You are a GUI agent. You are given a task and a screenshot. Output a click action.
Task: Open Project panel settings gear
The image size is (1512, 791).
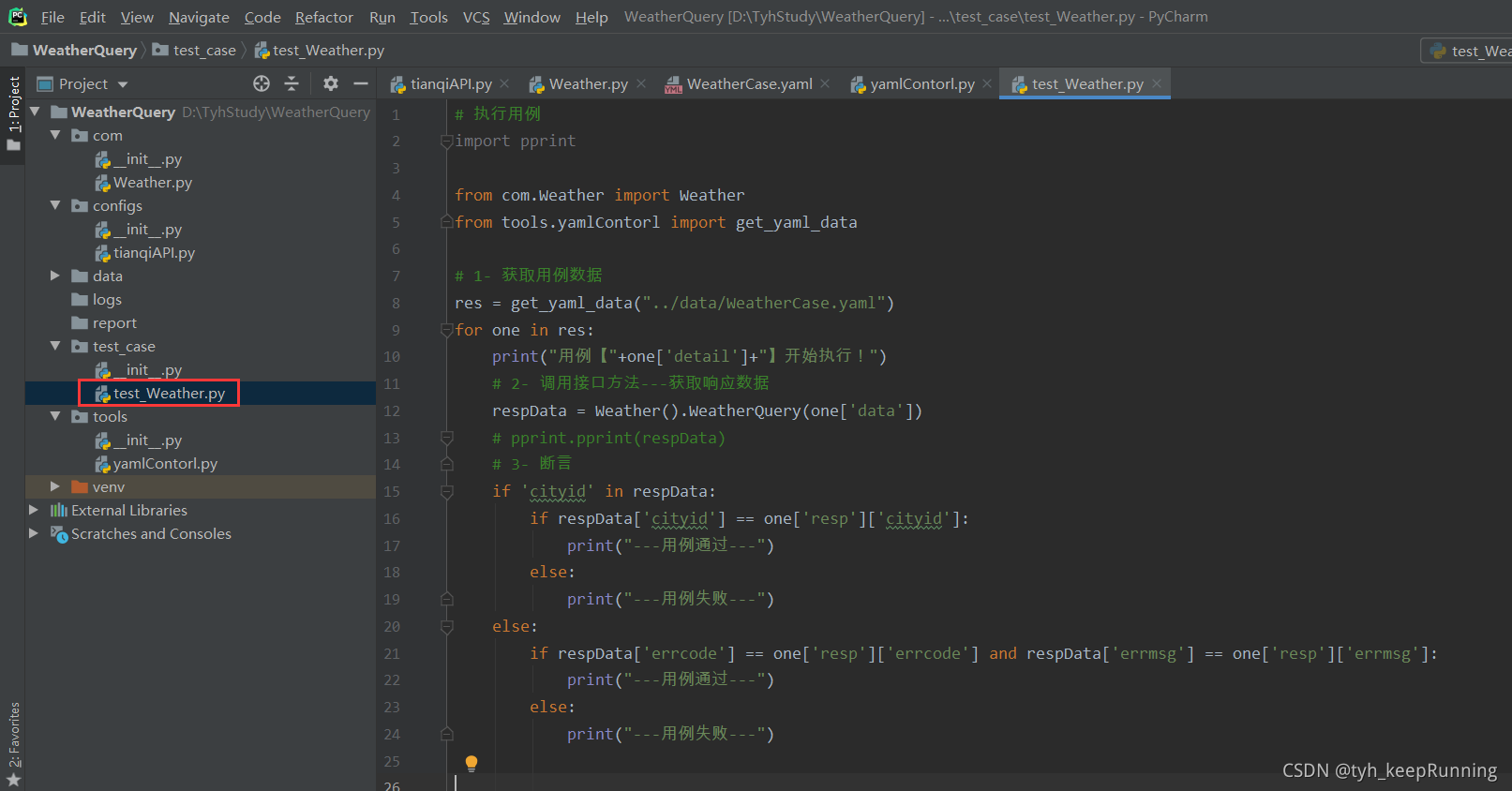coord(331,83)
